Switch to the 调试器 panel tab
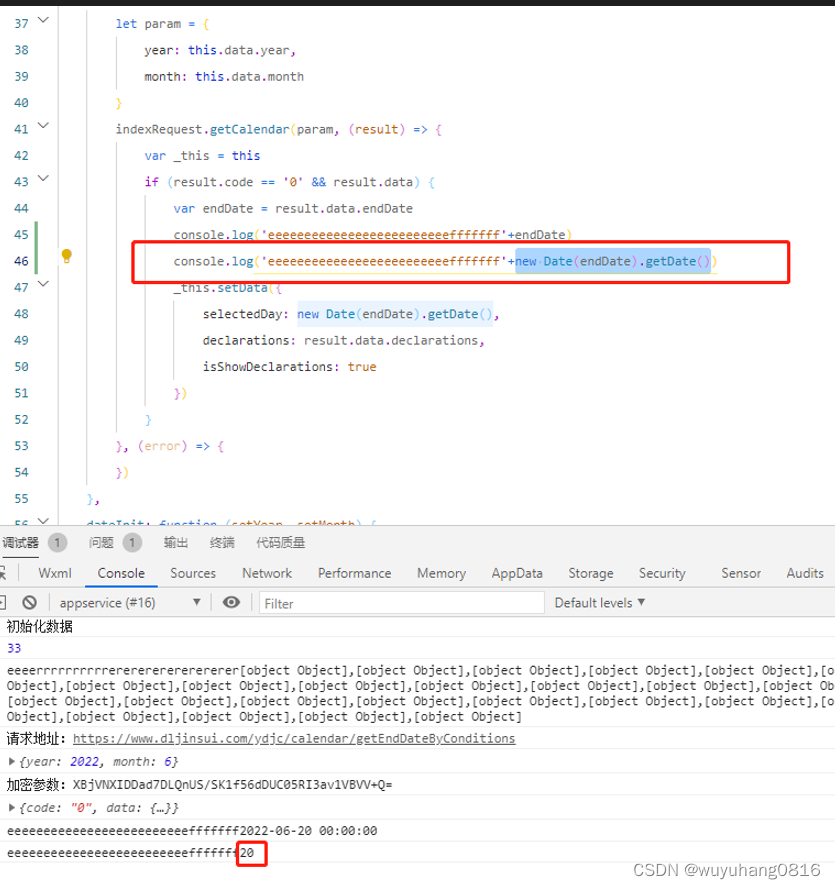Image resolution: width=835 pixels, height=889 pixels. pyautogui.click(x=20, y=543)
